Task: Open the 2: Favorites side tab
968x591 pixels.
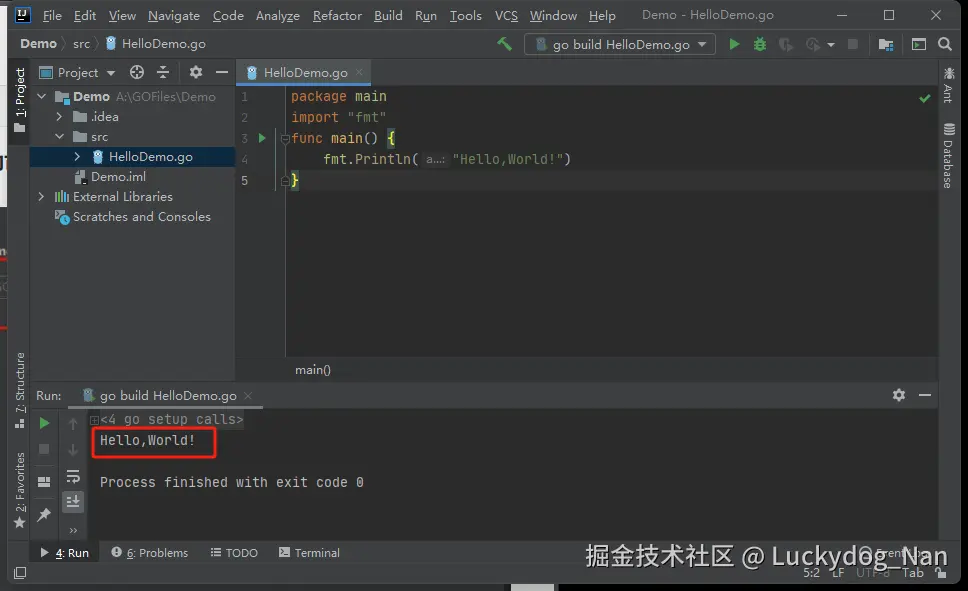Action: [20, 490]
